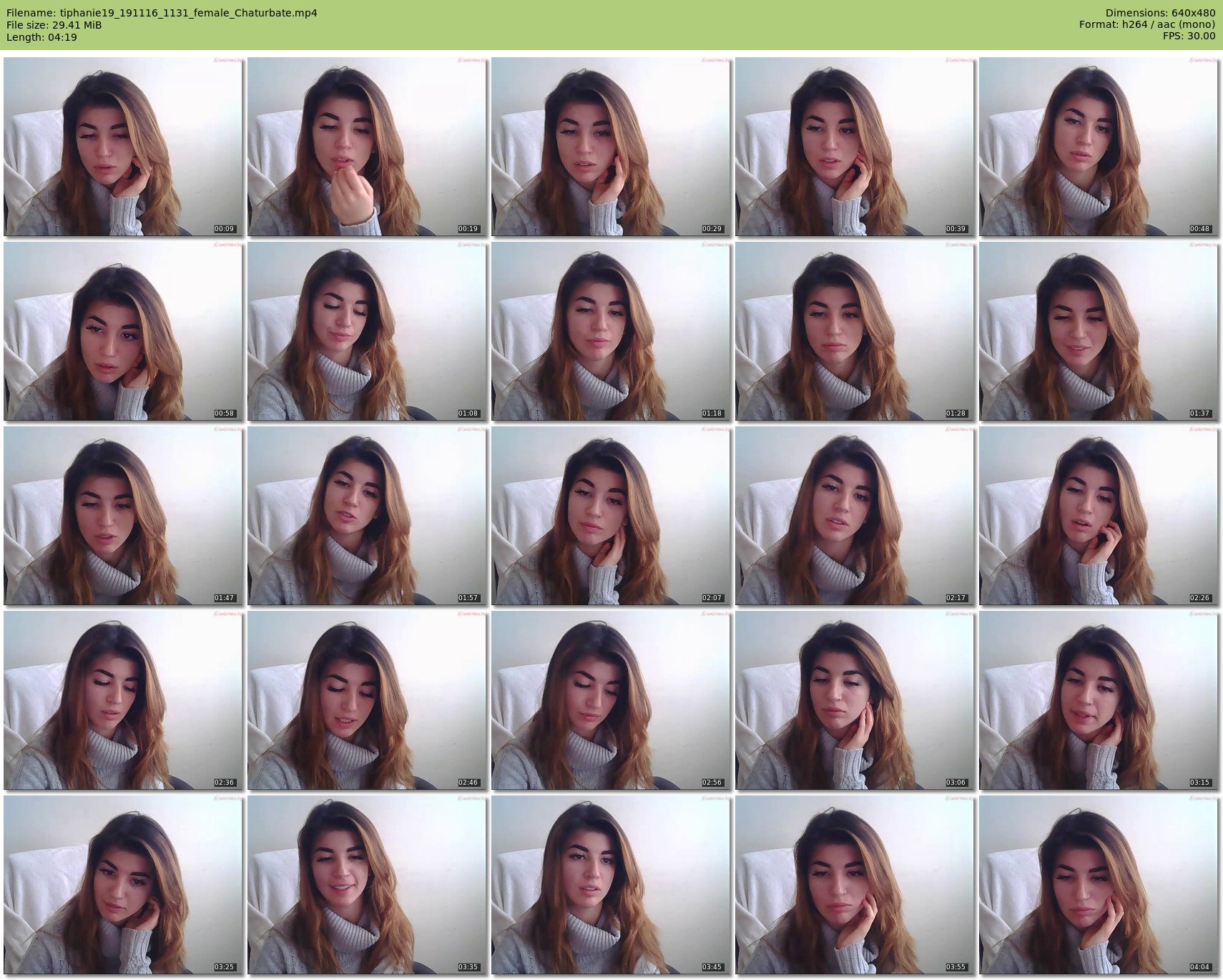The image size is (1223, 980).
Task: Select the frame at 03:35
Action: pos(367,885)
